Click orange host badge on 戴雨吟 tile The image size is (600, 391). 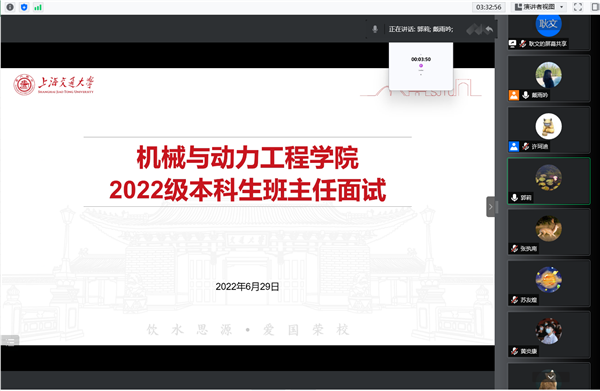pos(514,95)
